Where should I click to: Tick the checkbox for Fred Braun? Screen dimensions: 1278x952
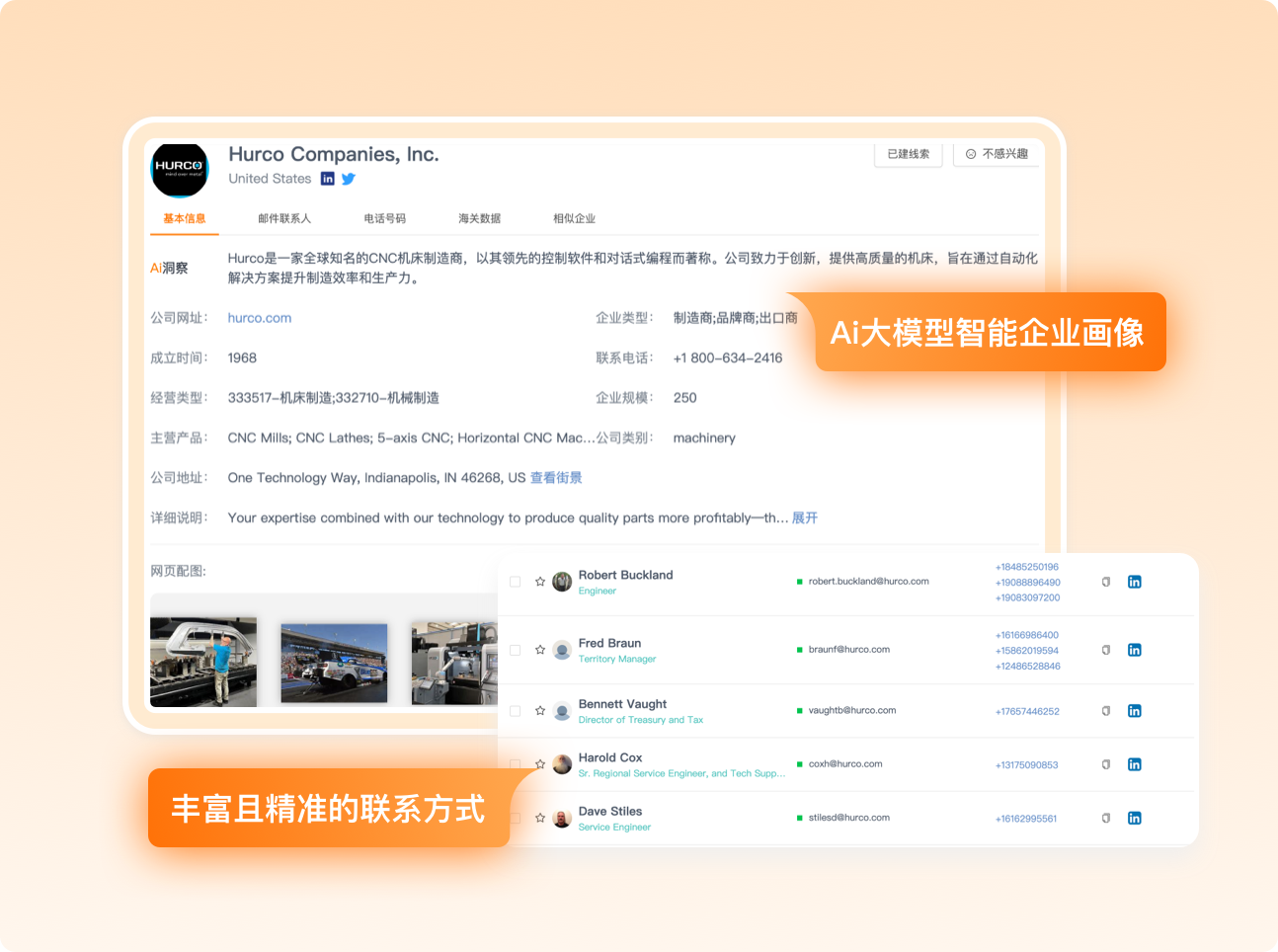[515, 650]
